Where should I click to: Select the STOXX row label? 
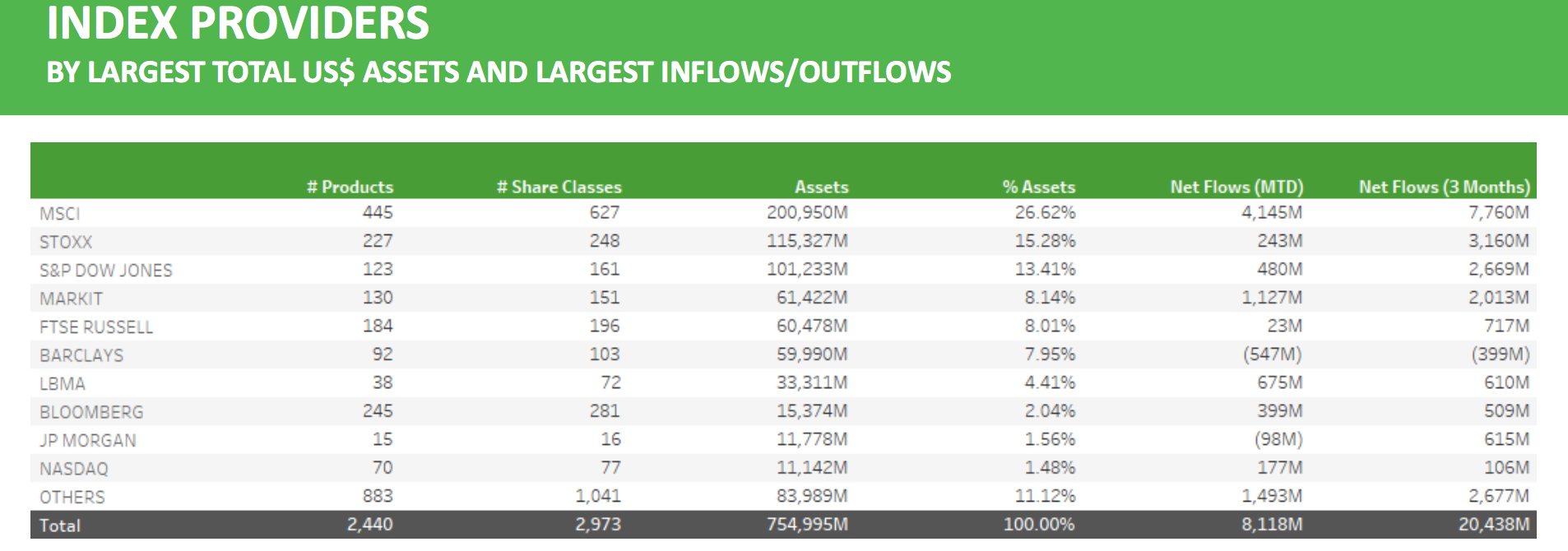66,242
